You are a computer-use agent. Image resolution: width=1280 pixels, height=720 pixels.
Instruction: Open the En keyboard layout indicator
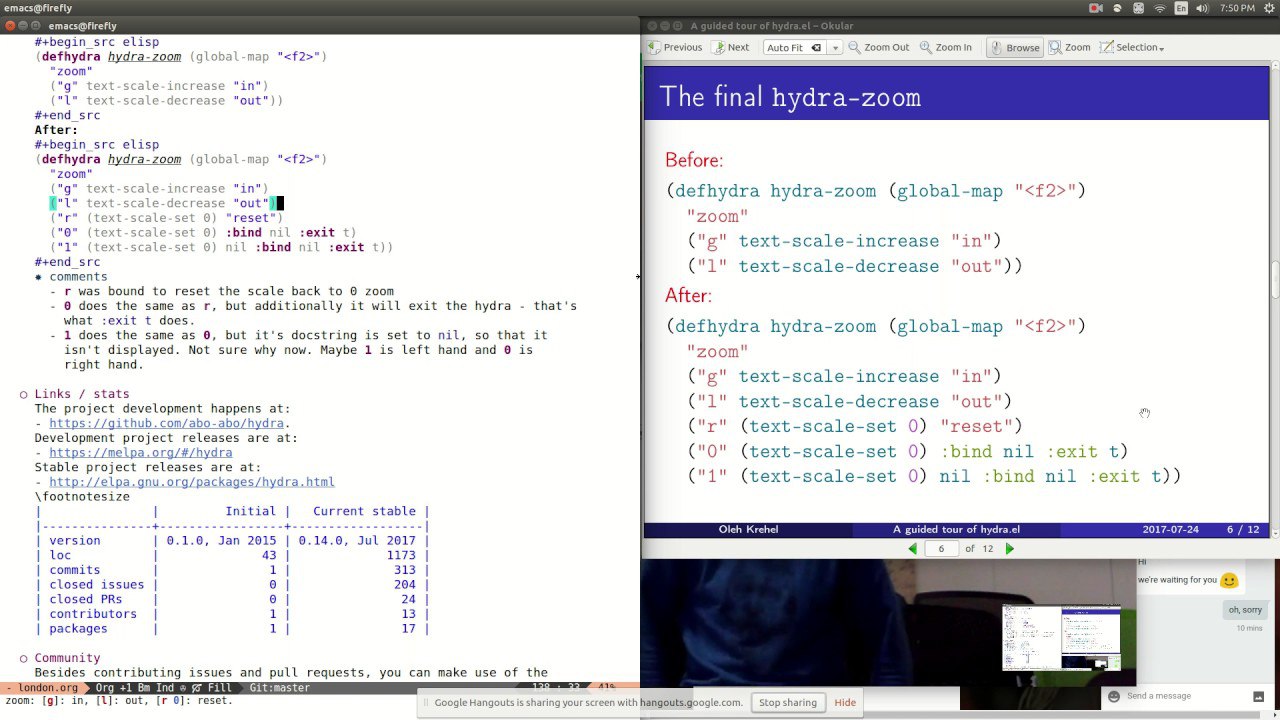click(1181, 8)
